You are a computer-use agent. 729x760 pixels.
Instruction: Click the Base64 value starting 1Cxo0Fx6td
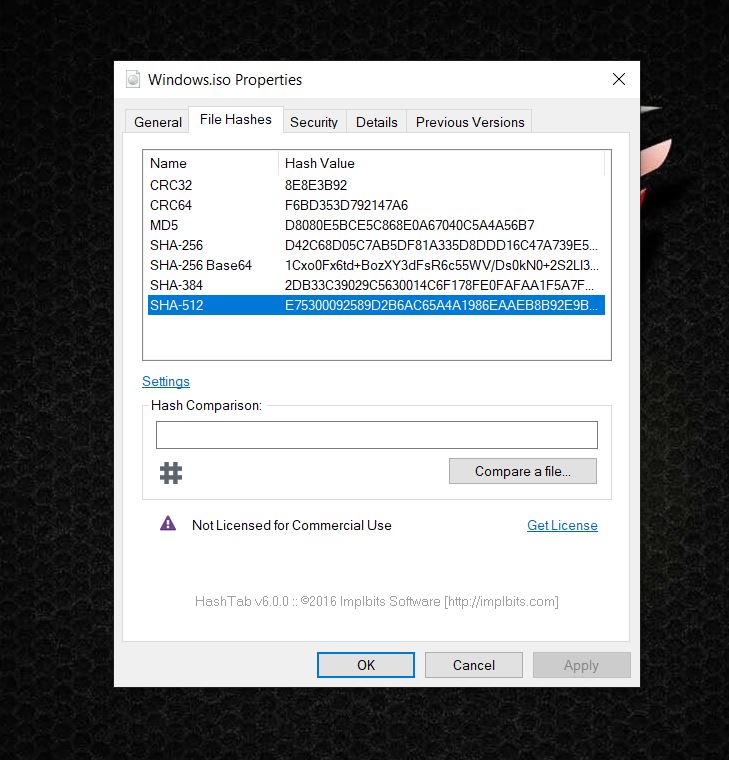(x=442, y=265)
